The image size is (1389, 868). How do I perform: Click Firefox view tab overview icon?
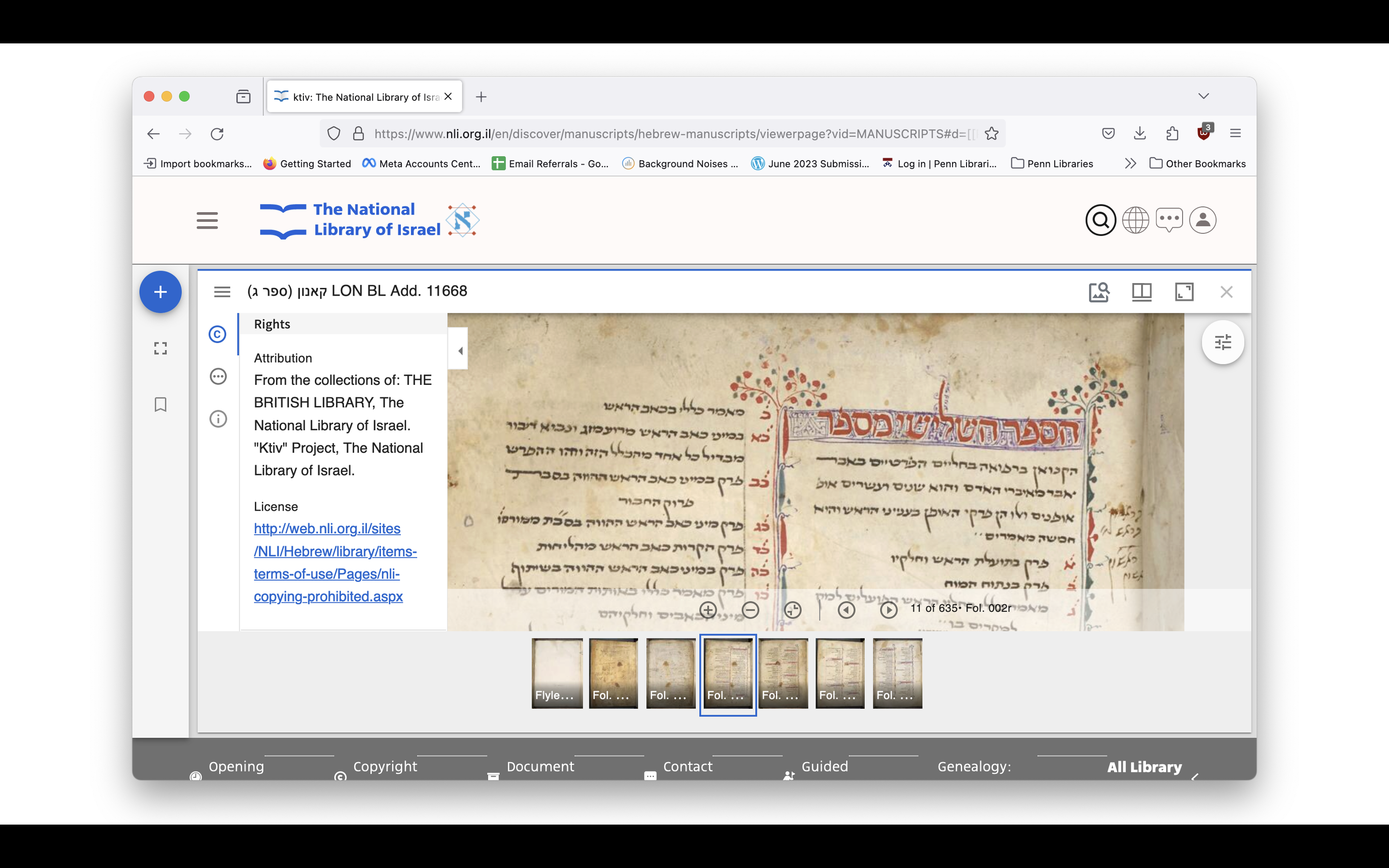(x=244, y=96)
